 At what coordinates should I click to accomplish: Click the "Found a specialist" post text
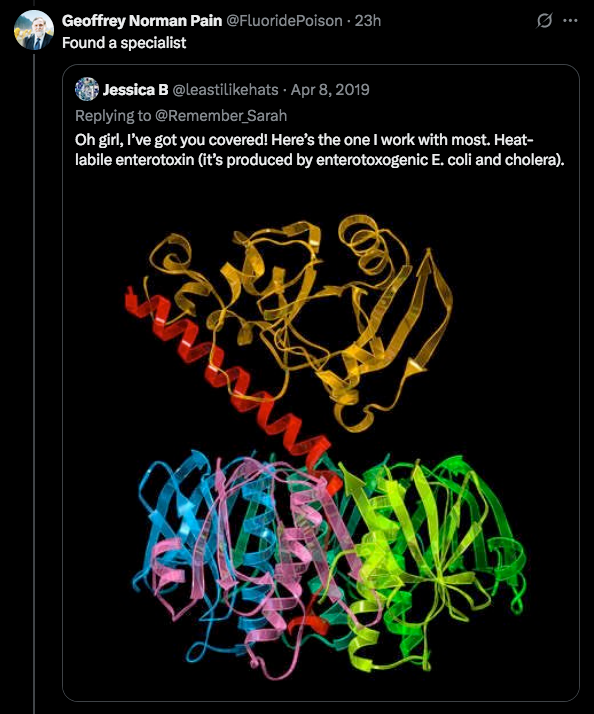click(x=124, y=43)
